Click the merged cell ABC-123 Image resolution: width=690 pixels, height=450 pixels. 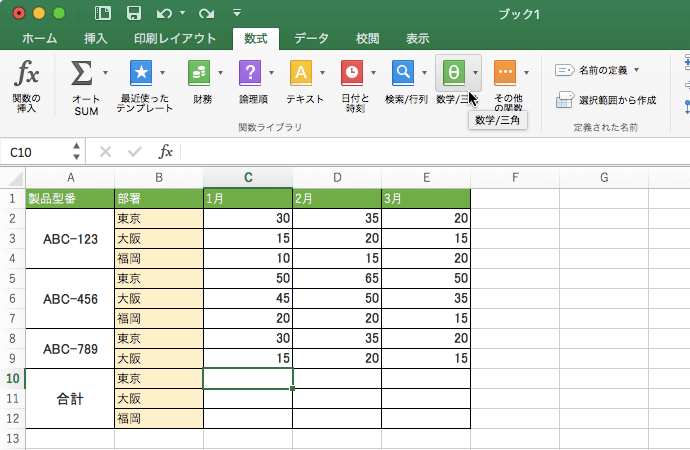(x=70, y=239)
